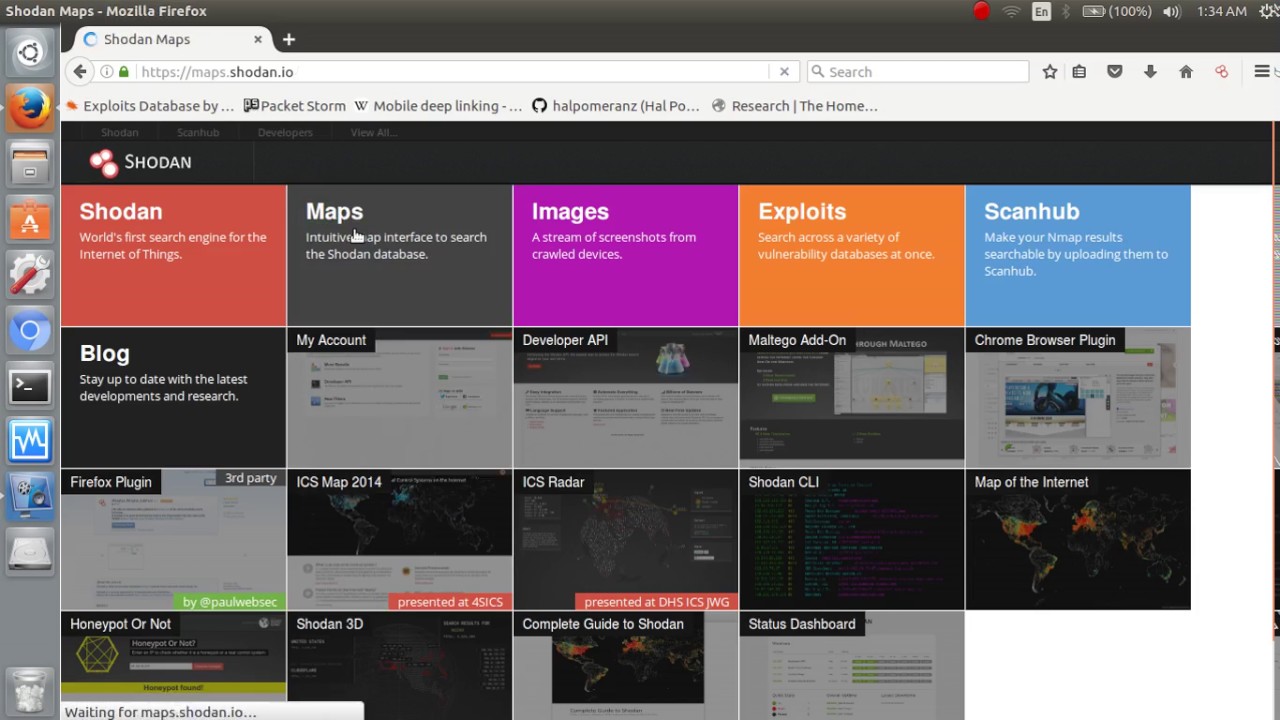
Task: Open Research | The Home bookmark
Action: 795,106
